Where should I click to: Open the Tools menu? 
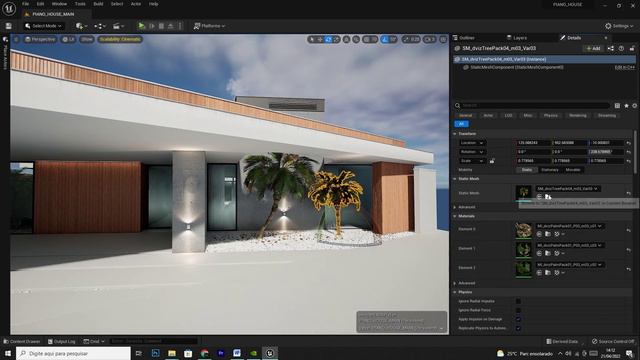pyautogui.click(x=80, y=4)
